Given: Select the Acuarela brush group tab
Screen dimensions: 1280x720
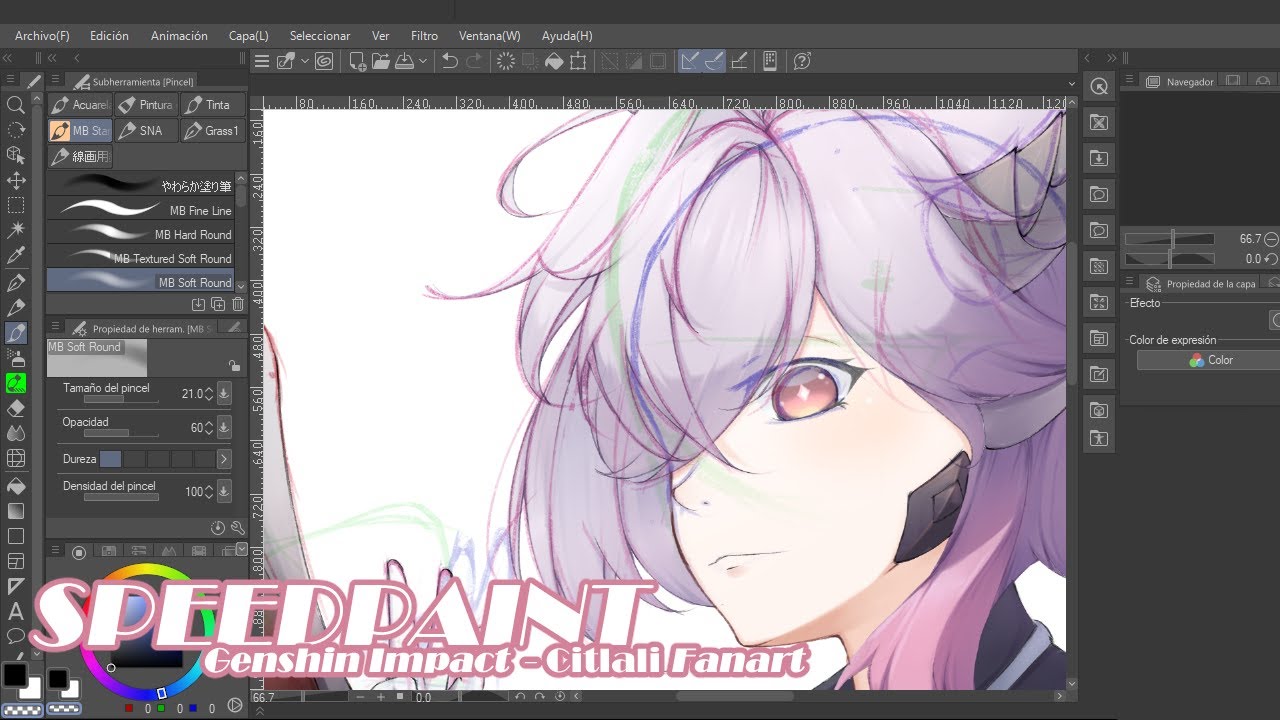Looking at the screenshot, I should [x=79, y=105].
